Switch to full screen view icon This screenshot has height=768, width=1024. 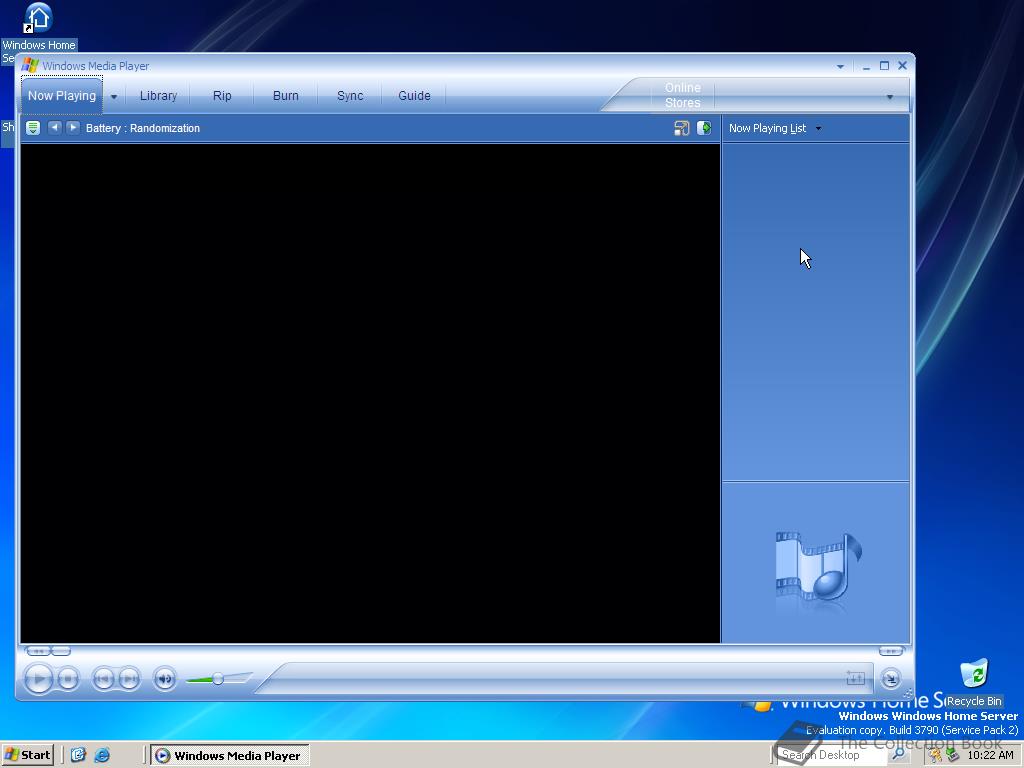(x=855, y=679)
